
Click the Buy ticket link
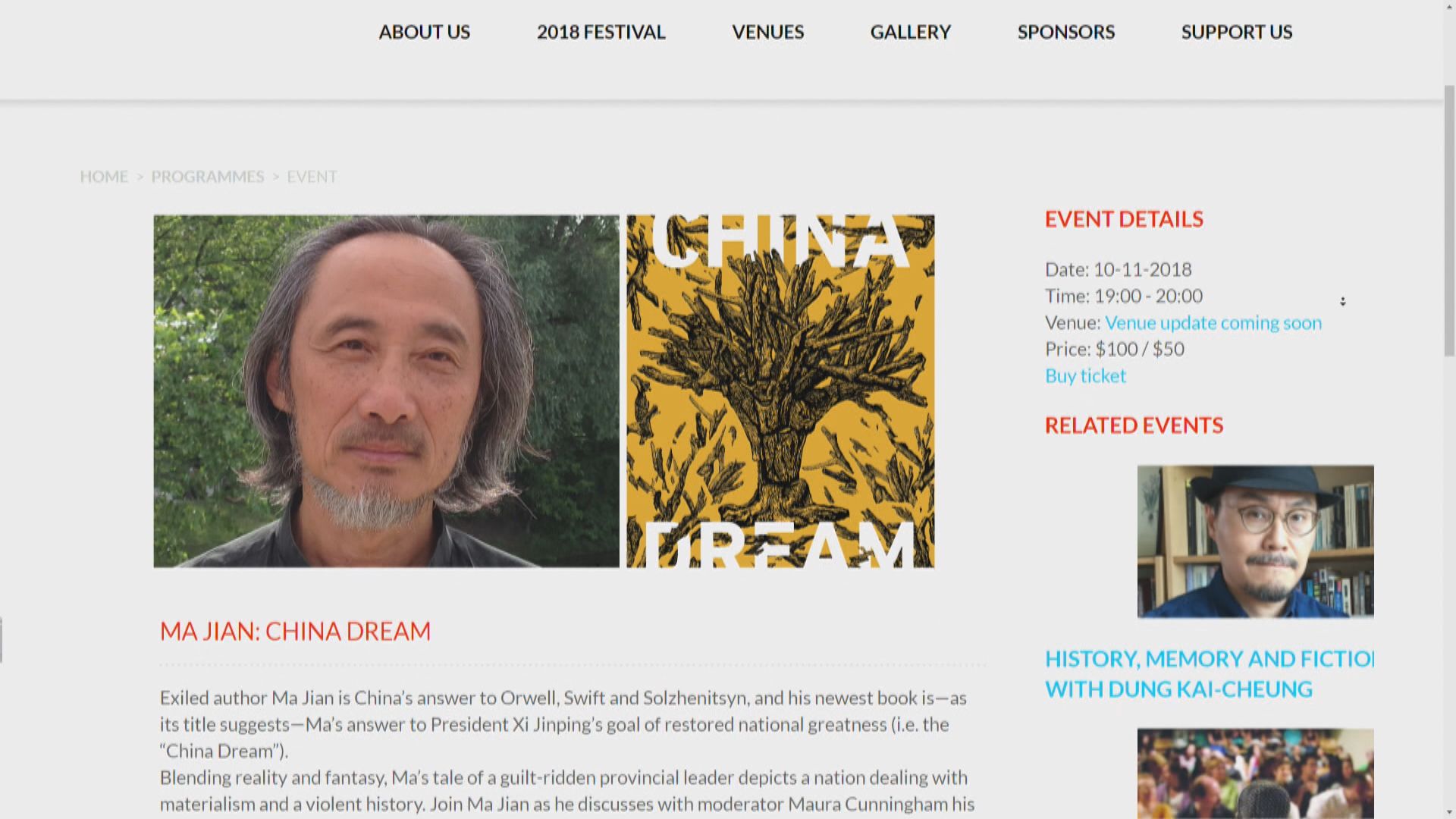(x=1085, y=375)
